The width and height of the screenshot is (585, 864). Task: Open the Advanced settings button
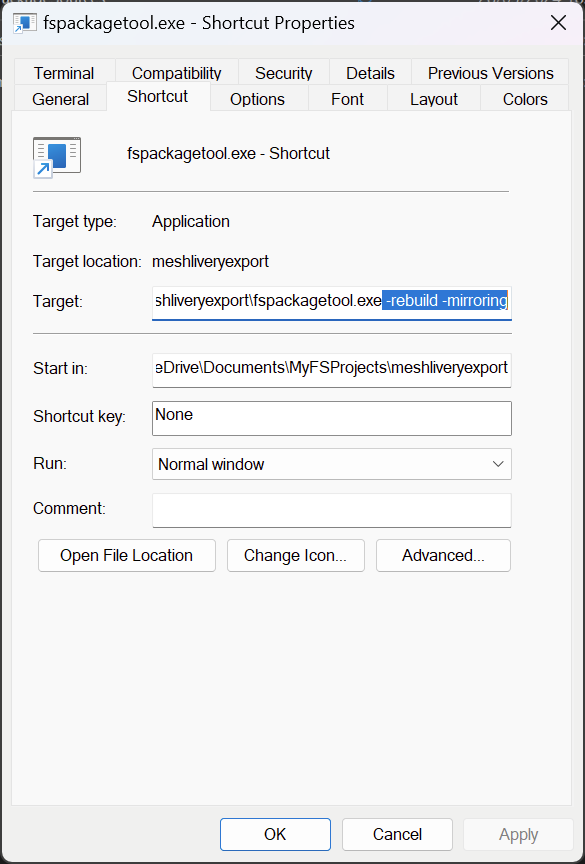[x=443, y=555]
